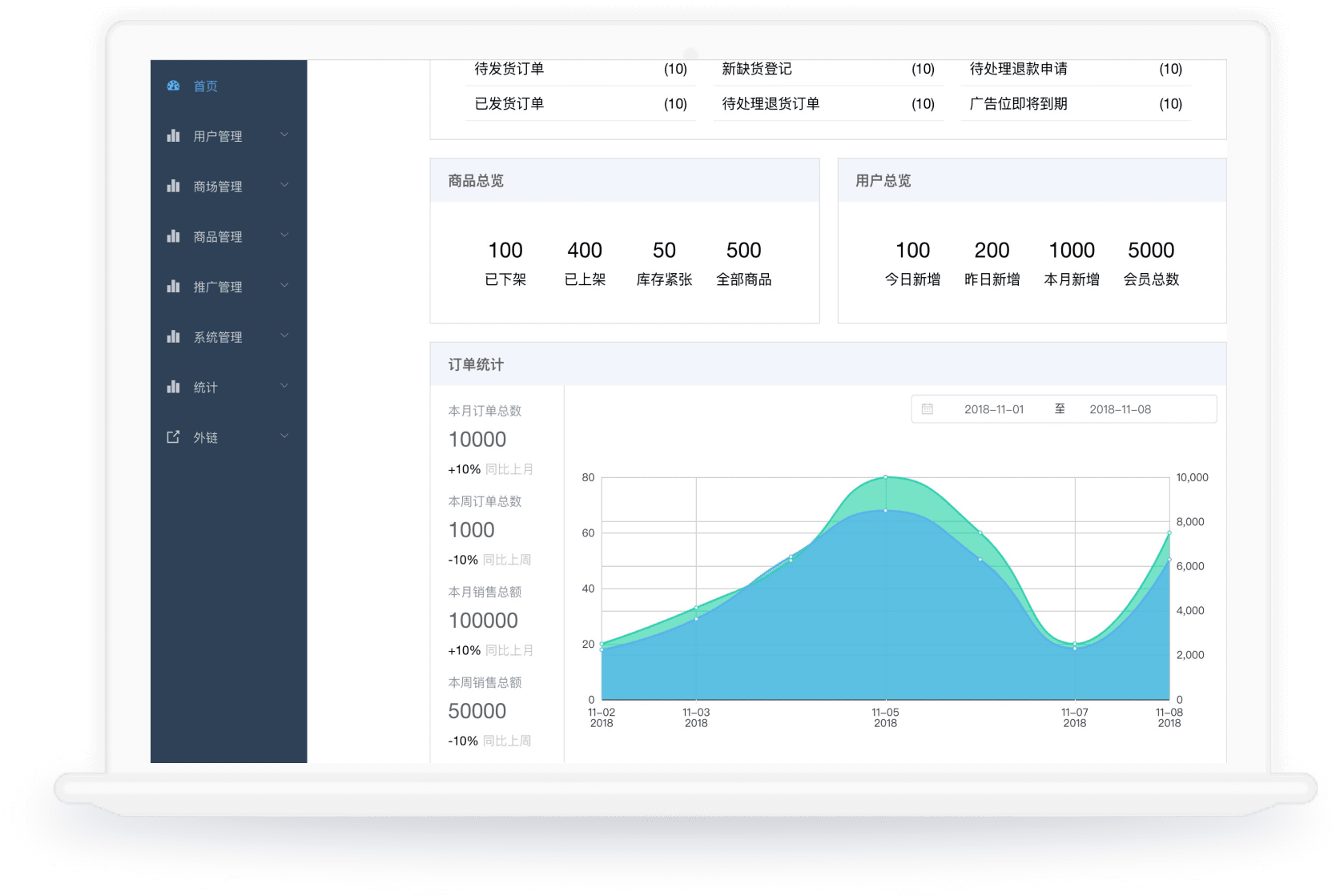Open the 首页 menu item
Viewport: 1344px width, 896px height.
tap(205, 86)
